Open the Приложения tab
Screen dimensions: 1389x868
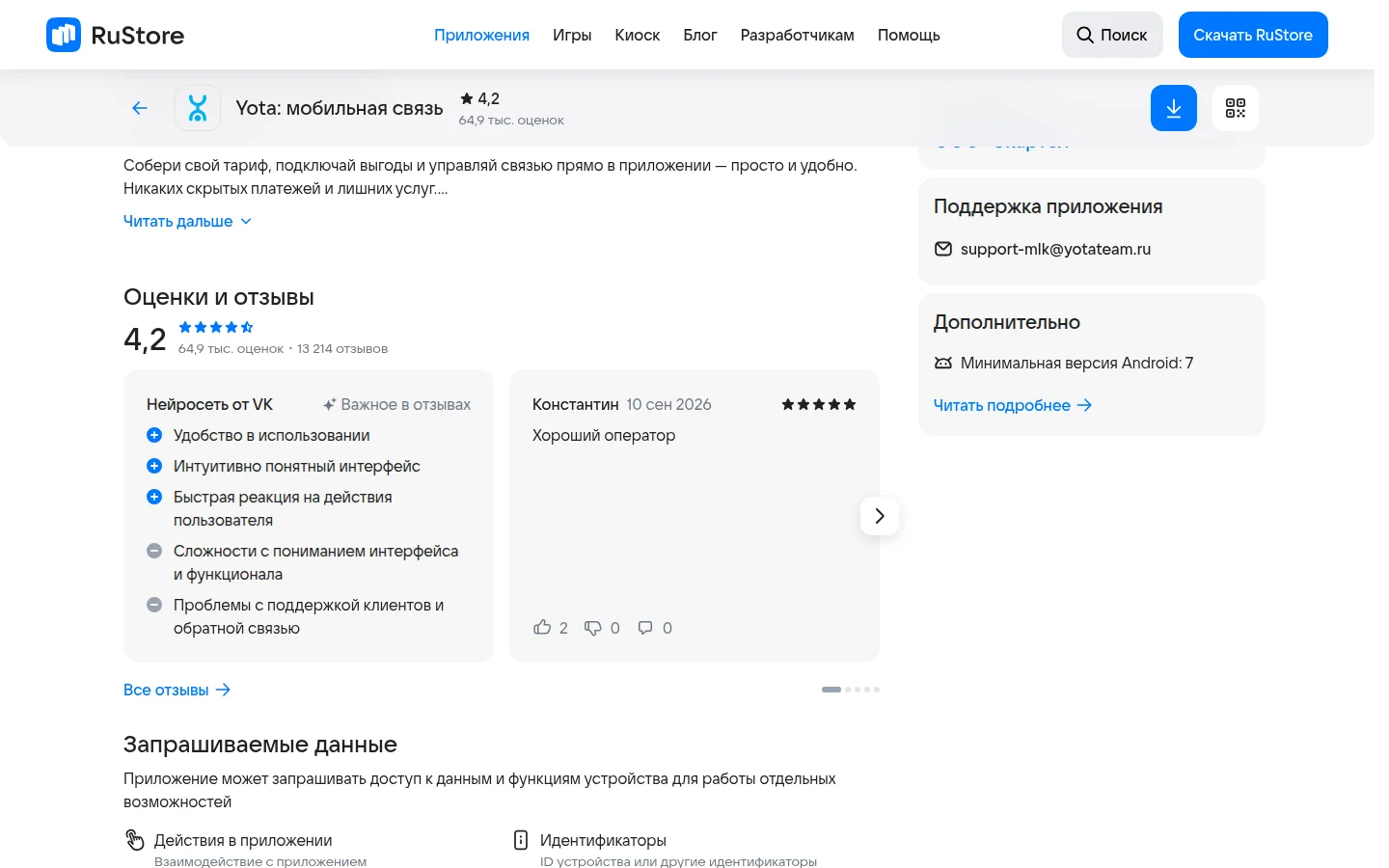tap(481, 35)
